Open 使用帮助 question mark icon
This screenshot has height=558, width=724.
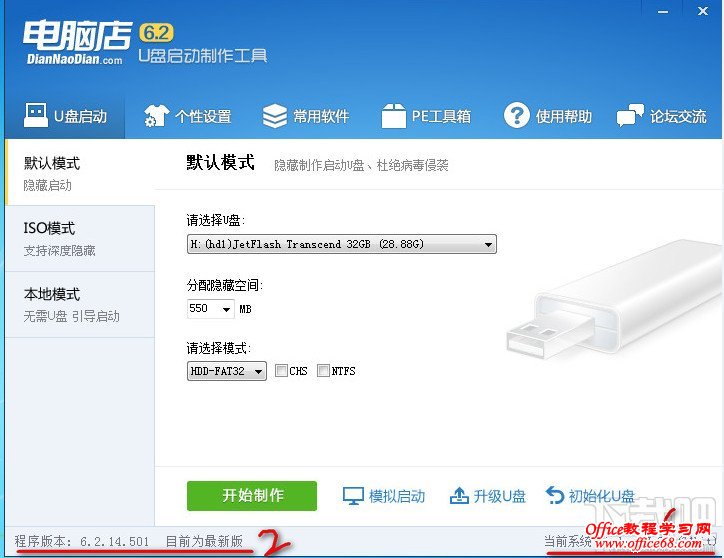pyautogui.click(x=517, y=115)
